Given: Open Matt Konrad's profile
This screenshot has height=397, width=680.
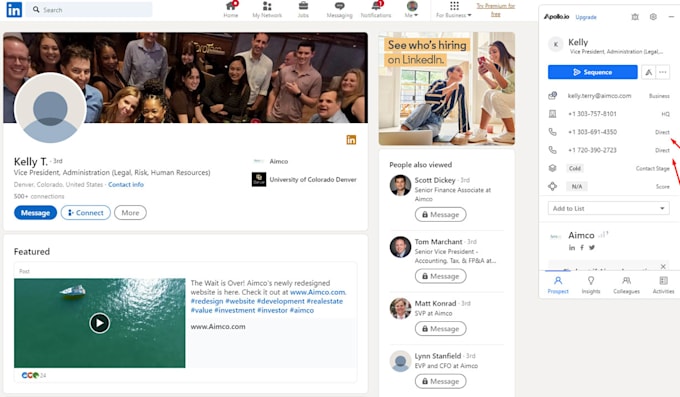Looking at the screenshot, I should pyautogui.click(x=435, y=303).
